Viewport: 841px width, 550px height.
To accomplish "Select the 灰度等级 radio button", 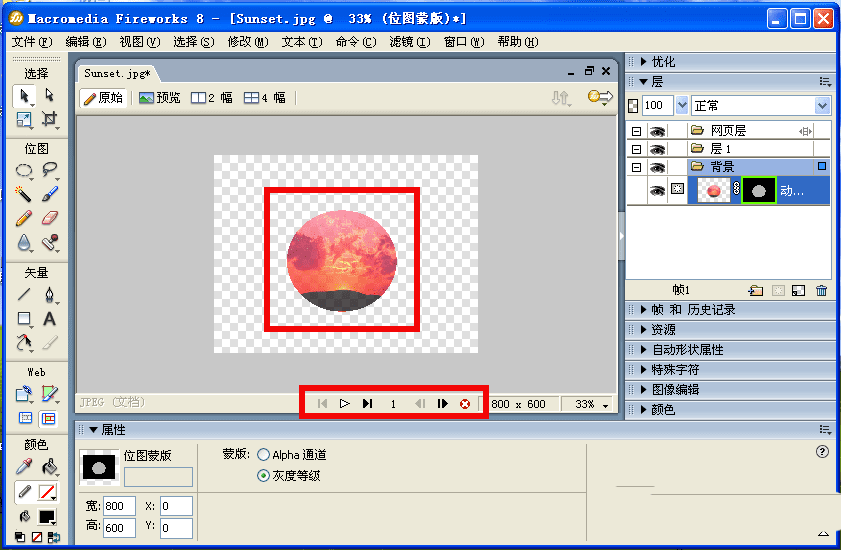I will [x=263, y=475].
